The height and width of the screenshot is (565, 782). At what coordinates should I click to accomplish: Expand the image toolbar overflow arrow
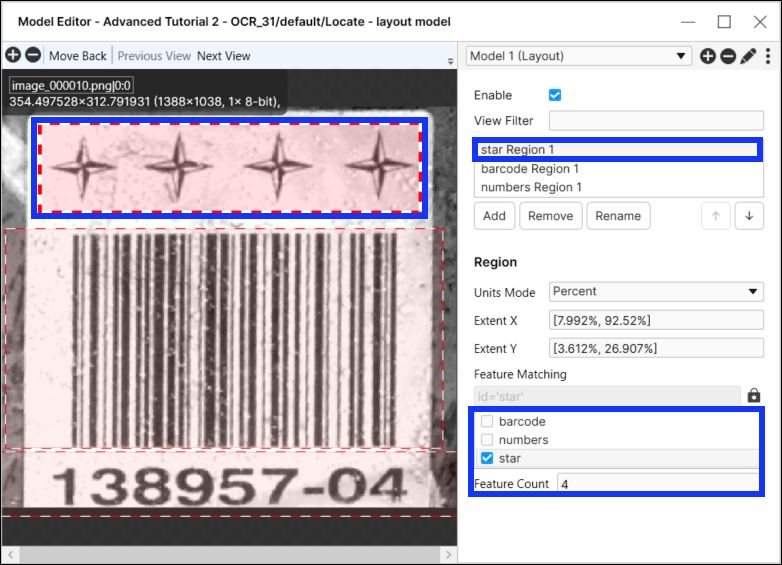(450, 61)
